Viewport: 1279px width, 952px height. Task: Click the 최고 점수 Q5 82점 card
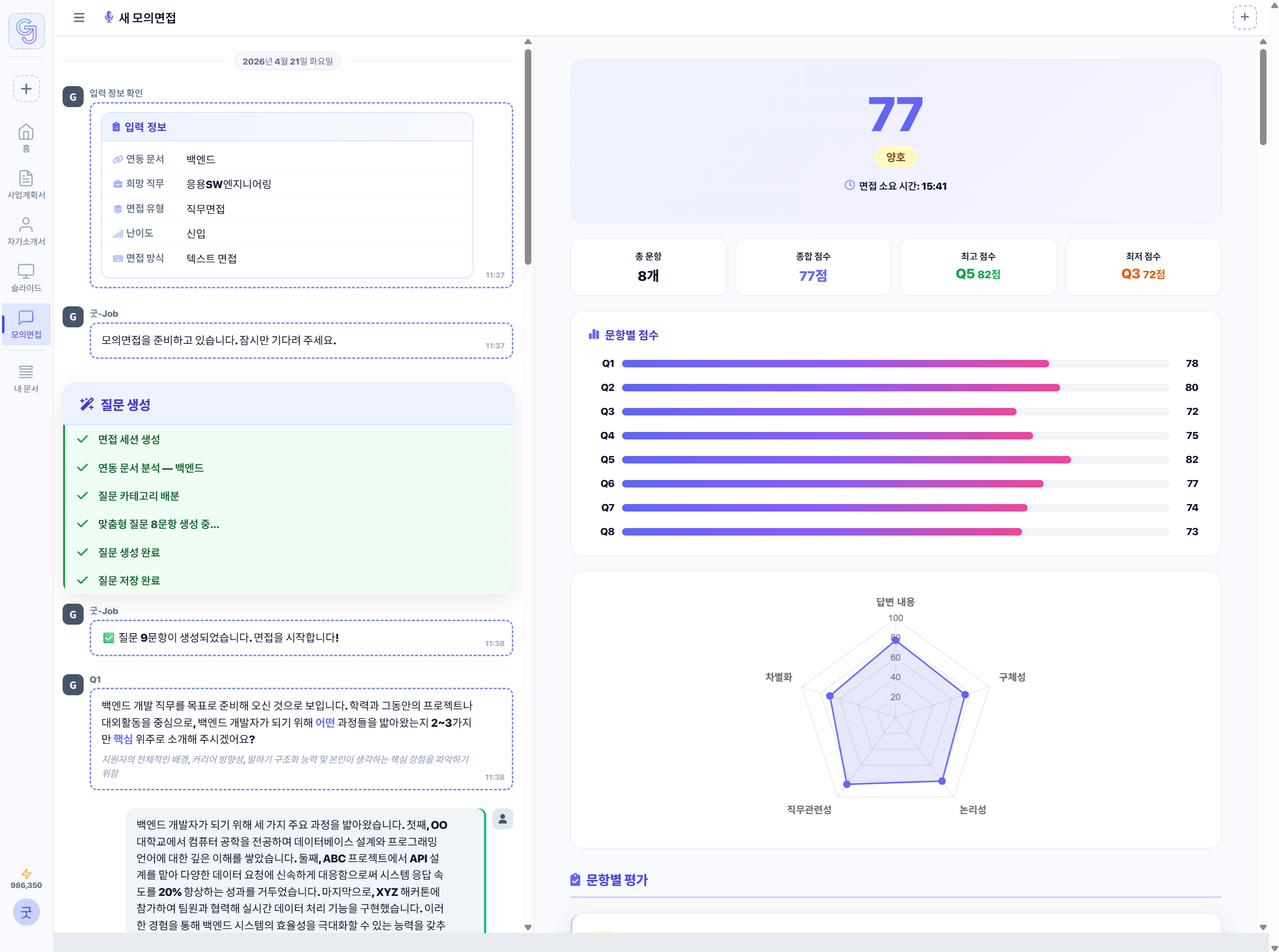[978, 267]
